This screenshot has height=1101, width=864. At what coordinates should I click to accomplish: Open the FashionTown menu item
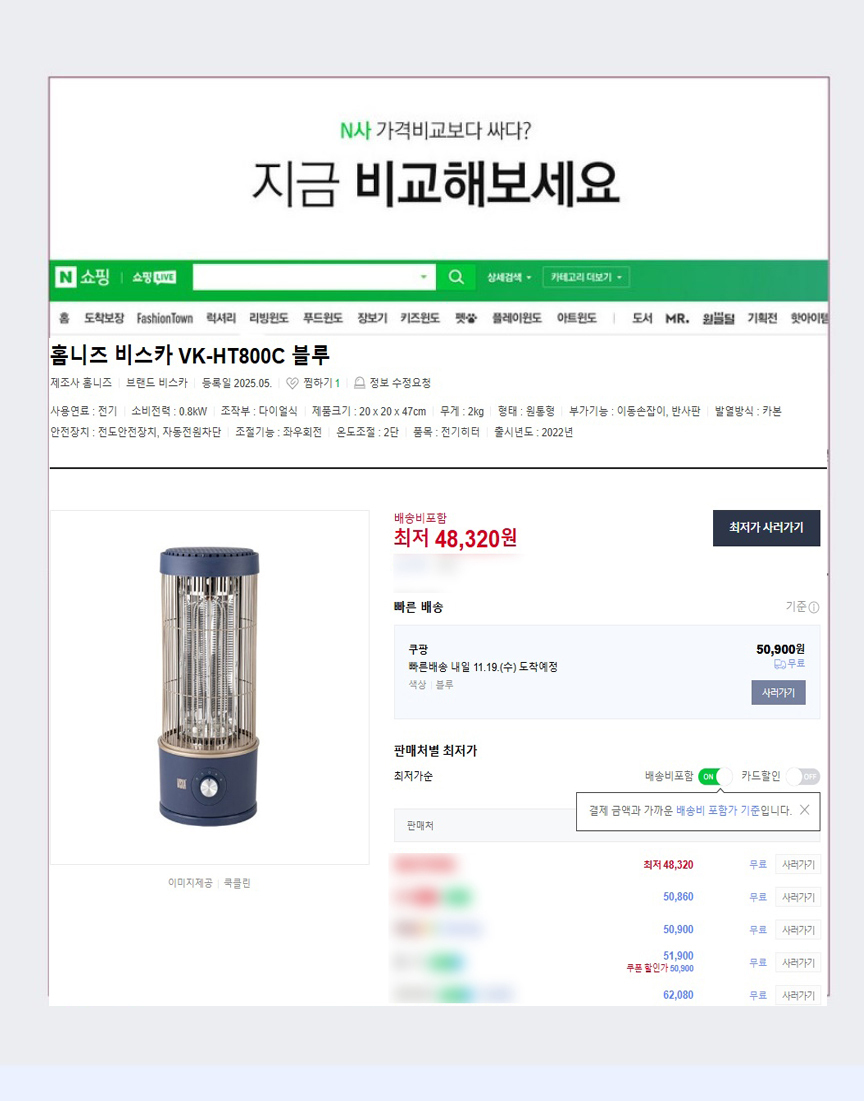coord(164,318)
